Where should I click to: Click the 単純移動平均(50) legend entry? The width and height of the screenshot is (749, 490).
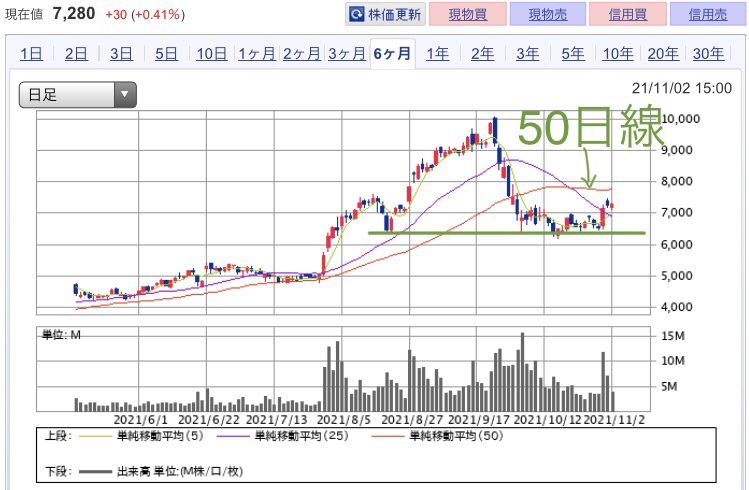[x=437, y=436]
